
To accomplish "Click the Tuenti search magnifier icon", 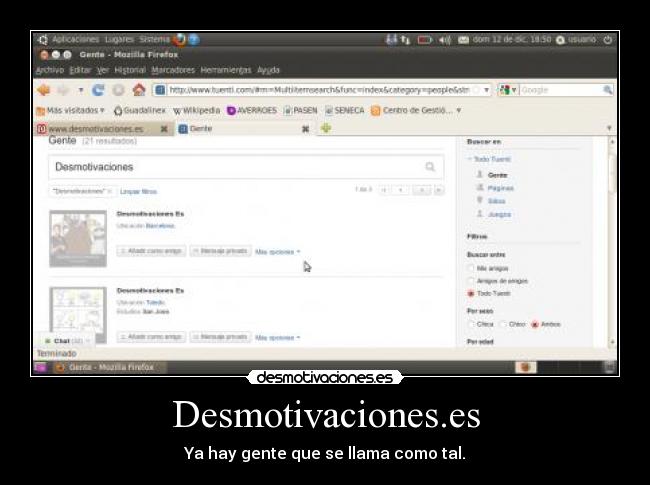I will pyautogui.click(x=430, y=167).
